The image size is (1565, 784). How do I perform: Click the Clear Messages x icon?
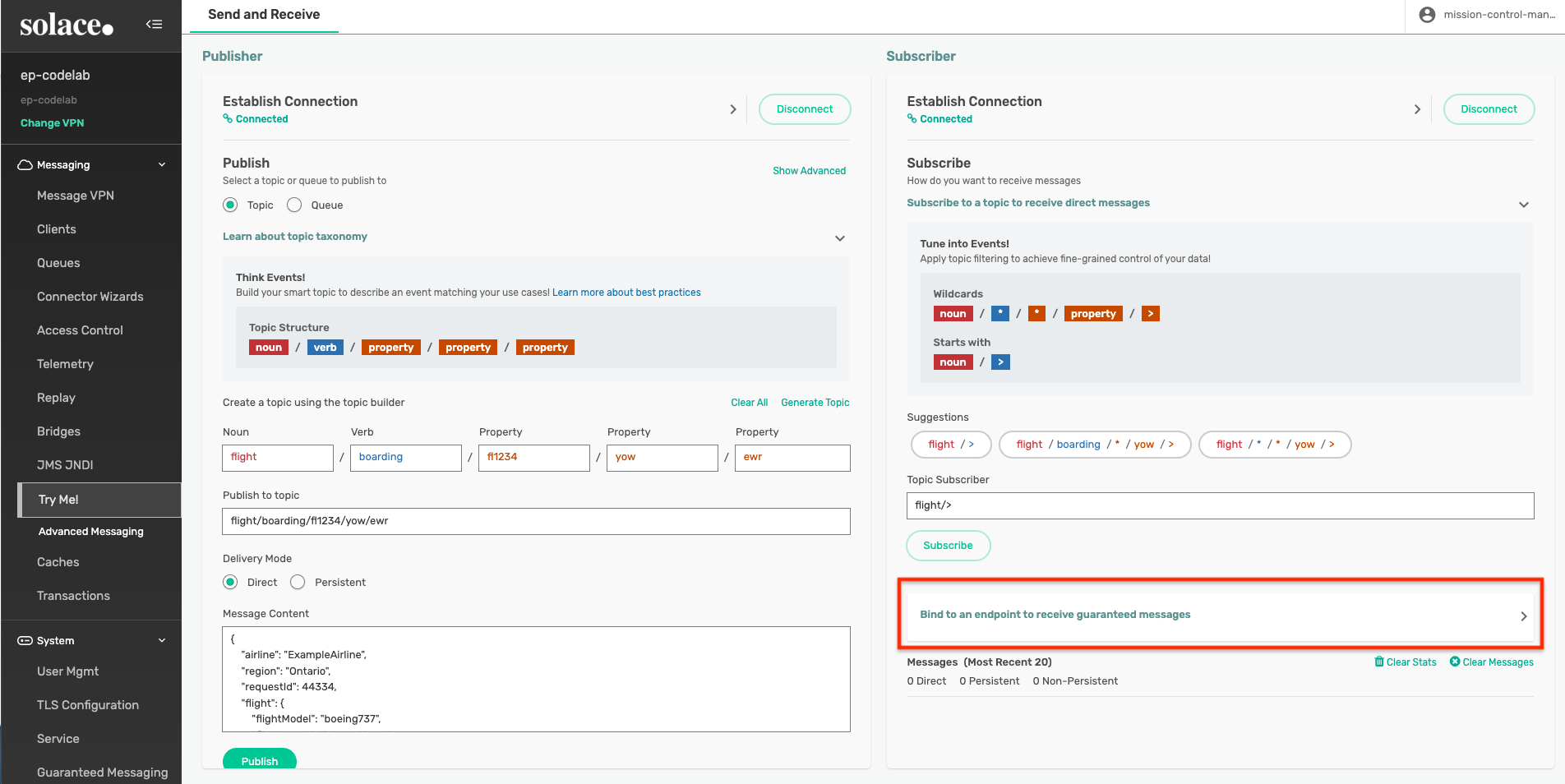click(x=1454, y=662)
